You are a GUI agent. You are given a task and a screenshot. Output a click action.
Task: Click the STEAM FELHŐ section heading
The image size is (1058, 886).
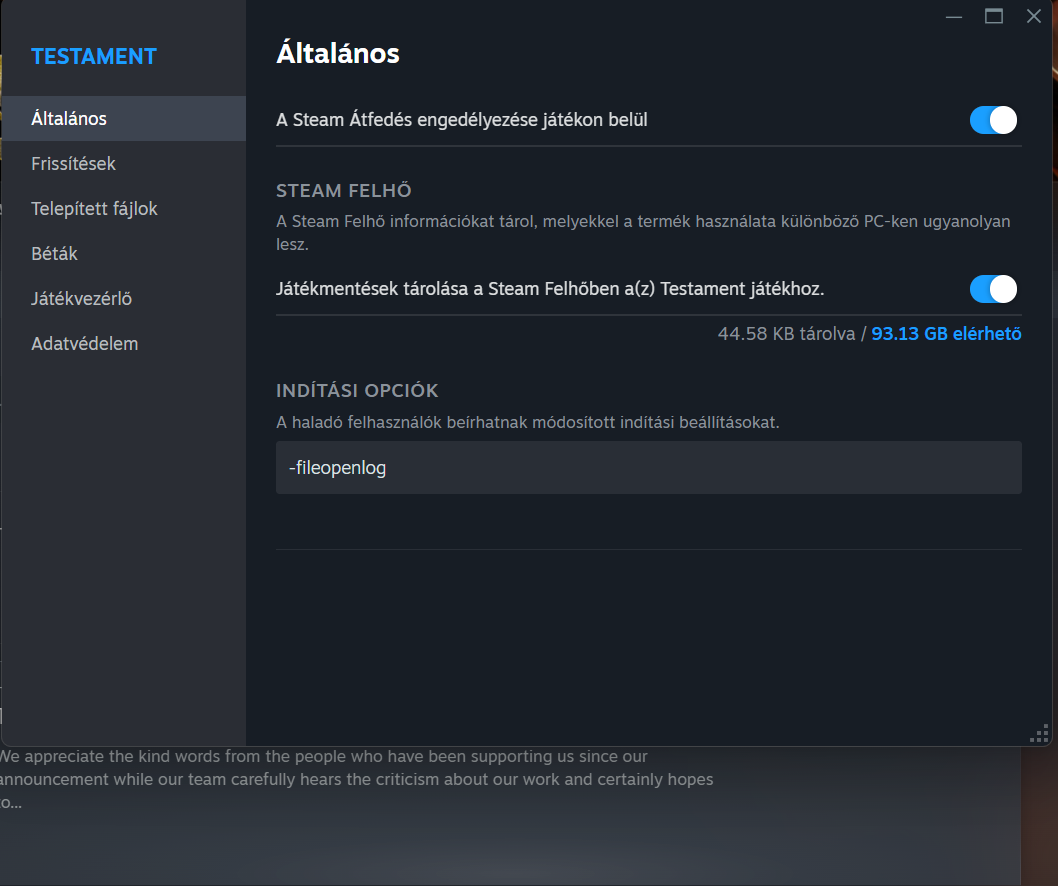[343, 191]
